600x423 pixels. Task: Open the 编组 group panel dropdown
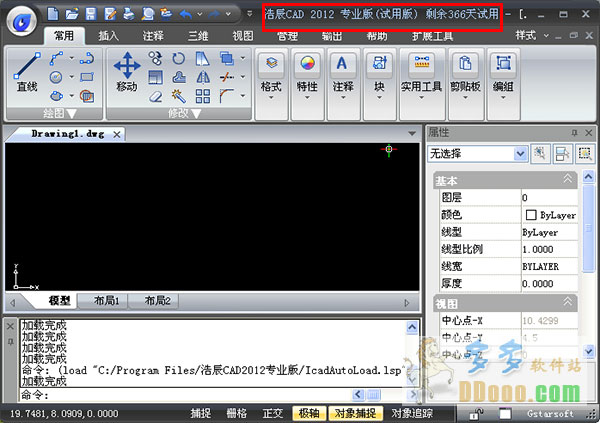pos(503,98)
